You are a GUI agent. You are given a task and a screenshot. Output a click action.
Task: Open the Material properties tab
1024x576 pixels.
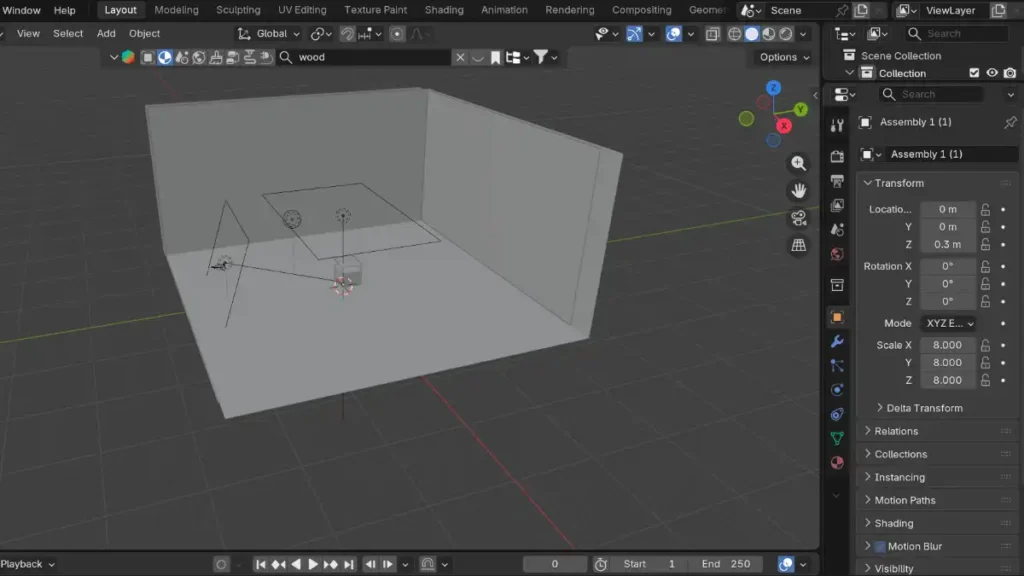(x=837, y=463)
